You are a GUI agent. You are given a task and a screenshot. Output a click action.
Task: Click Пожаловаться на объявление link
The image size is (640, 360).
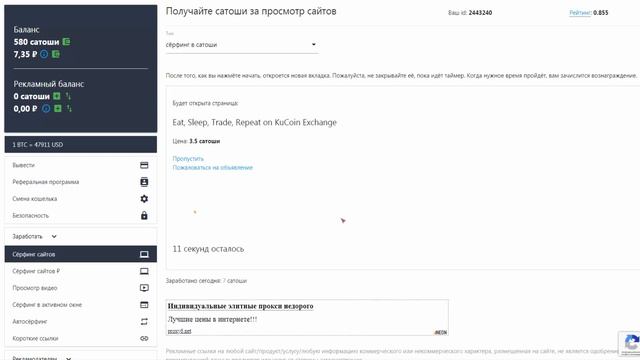tap(212, 167)
